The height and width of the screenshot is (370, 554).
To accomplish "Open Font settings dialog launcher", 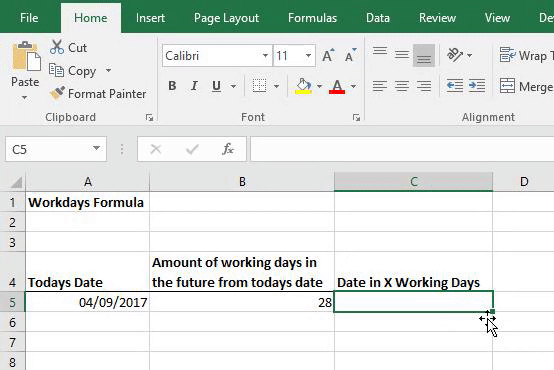I will [356, 118].
